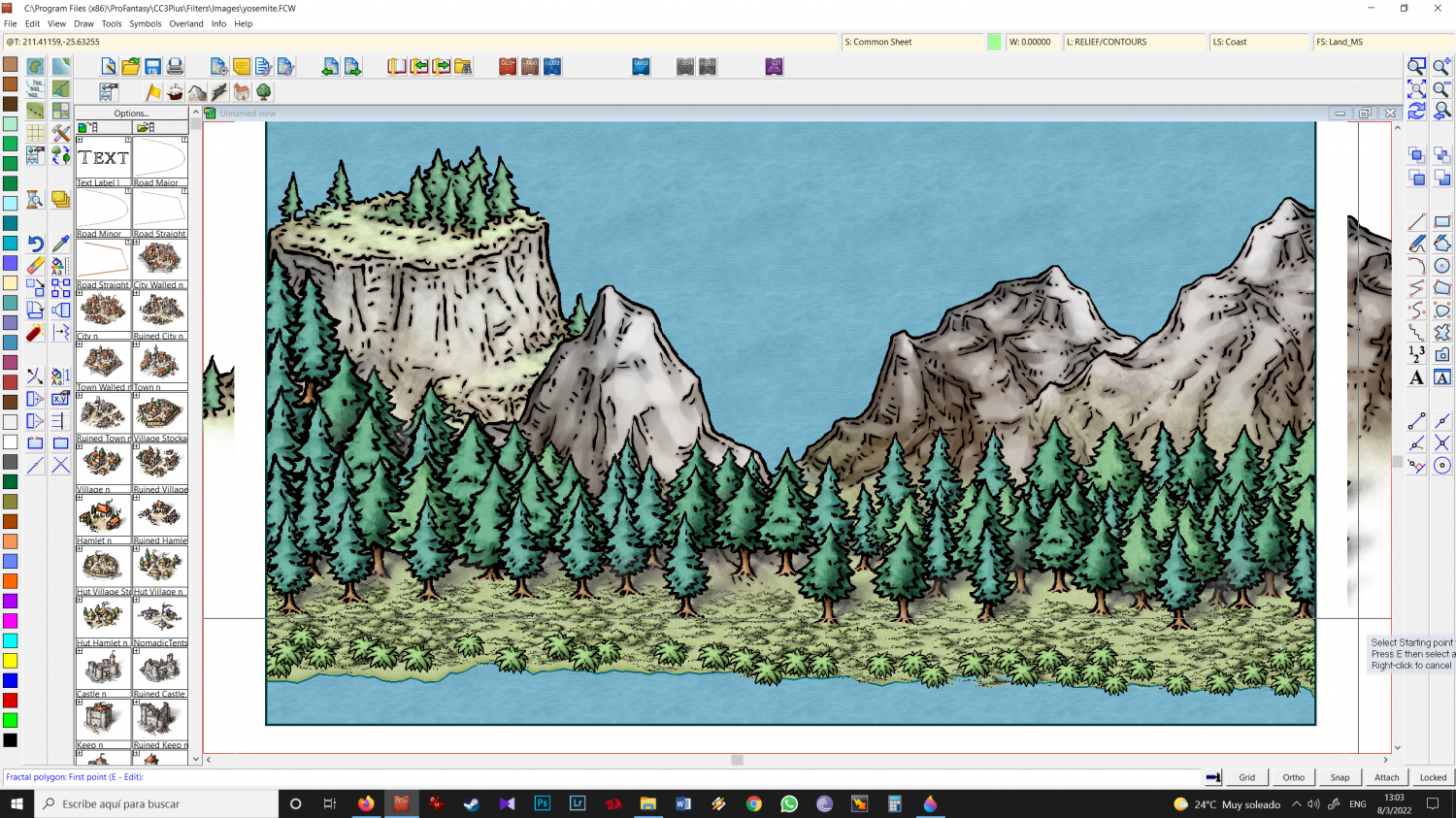1456x818 pixels.
Task: Open the LS: Coast line style selector
Action: (x=1259, y=42)
